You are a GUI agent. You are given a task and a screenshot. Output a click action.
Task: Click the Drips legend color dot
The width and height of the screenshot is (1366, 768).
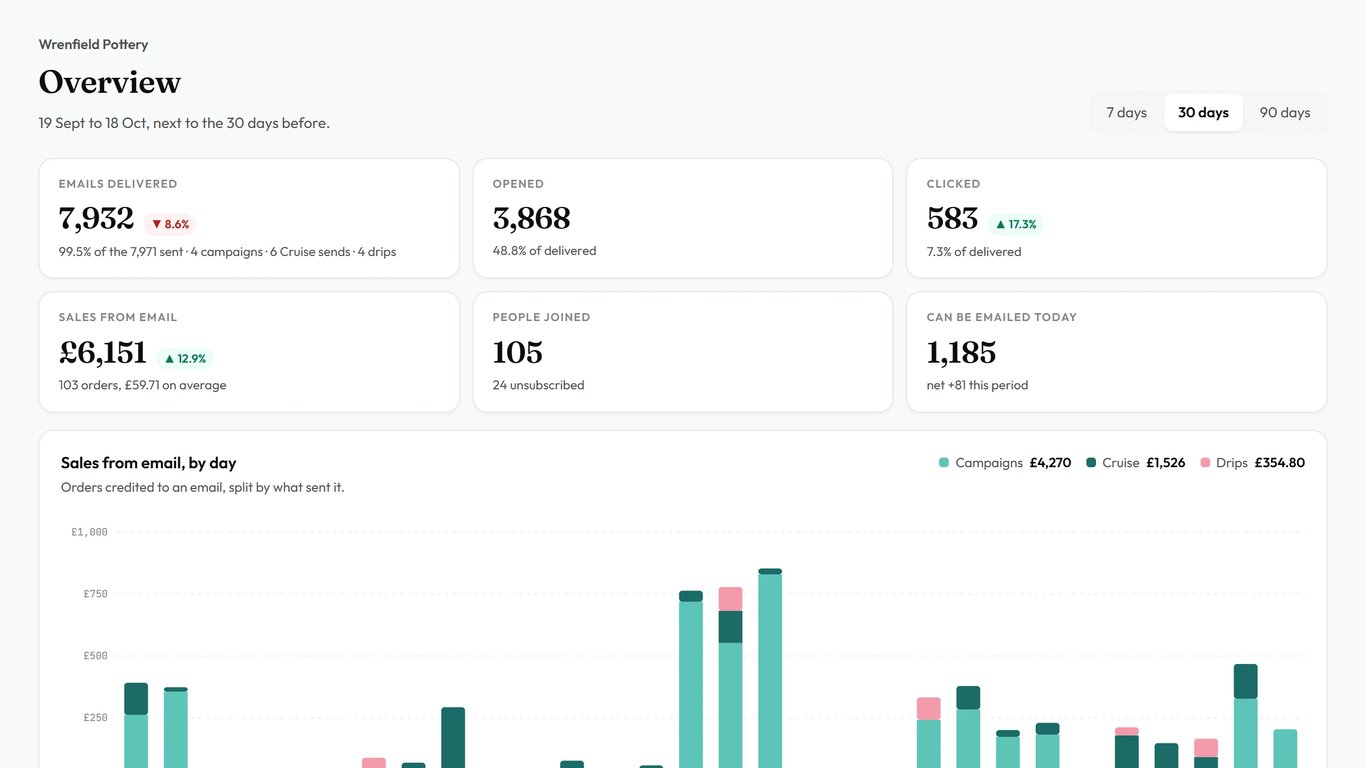point(1205,463)
